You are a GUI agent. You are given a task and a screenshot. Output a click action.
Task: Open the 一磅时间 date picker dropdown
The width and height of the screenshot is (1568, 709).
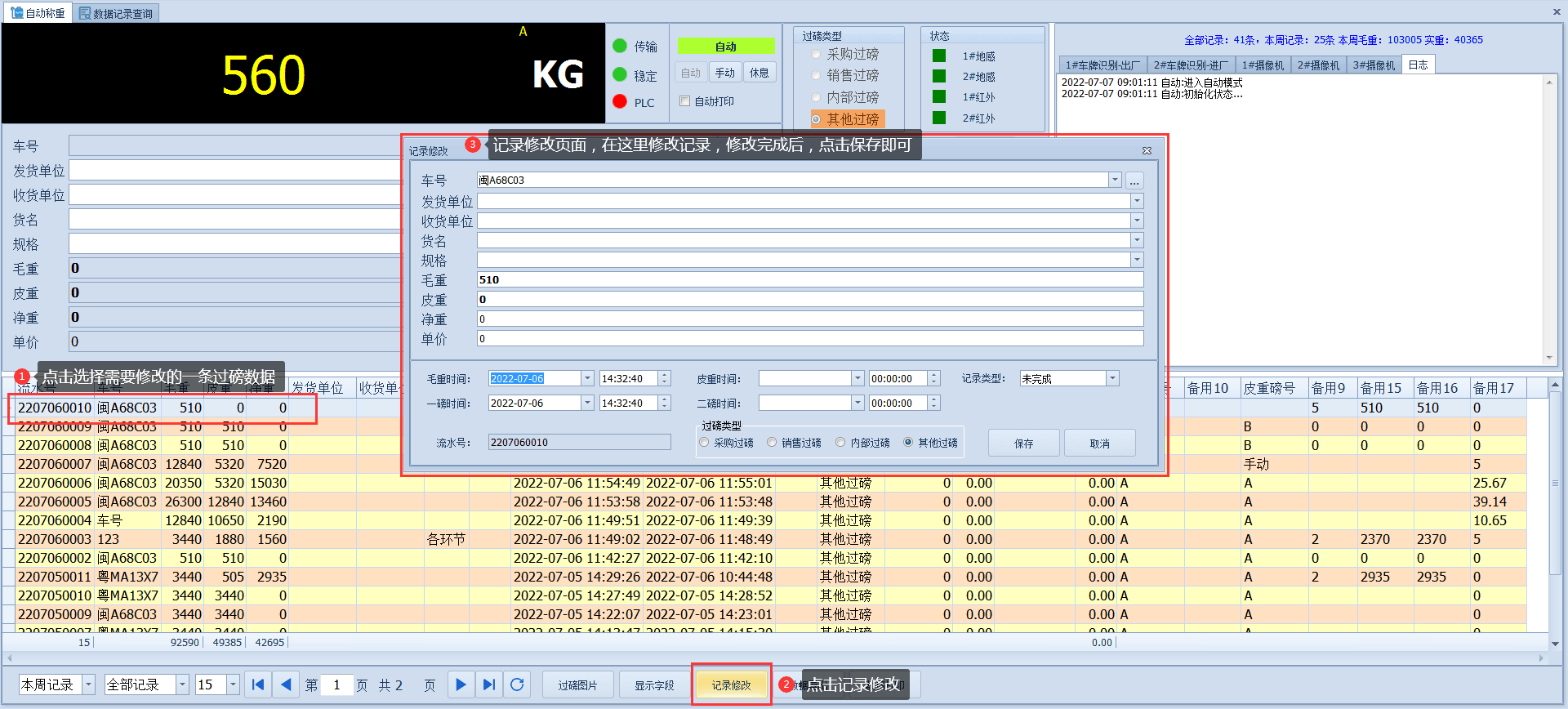coord(587,403)
